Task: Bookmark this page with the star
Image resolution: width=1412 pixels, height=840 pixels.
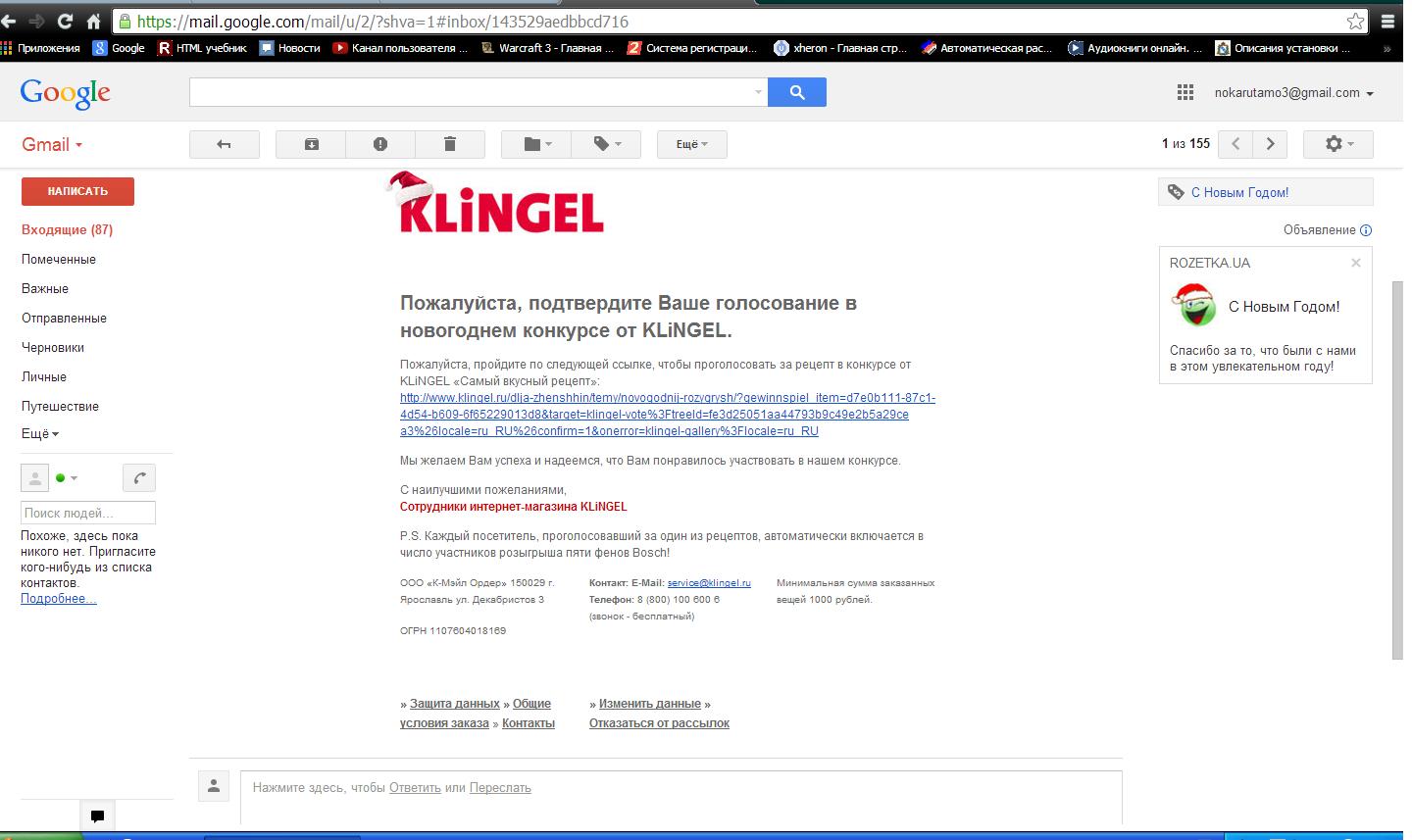Action: 1356,21
